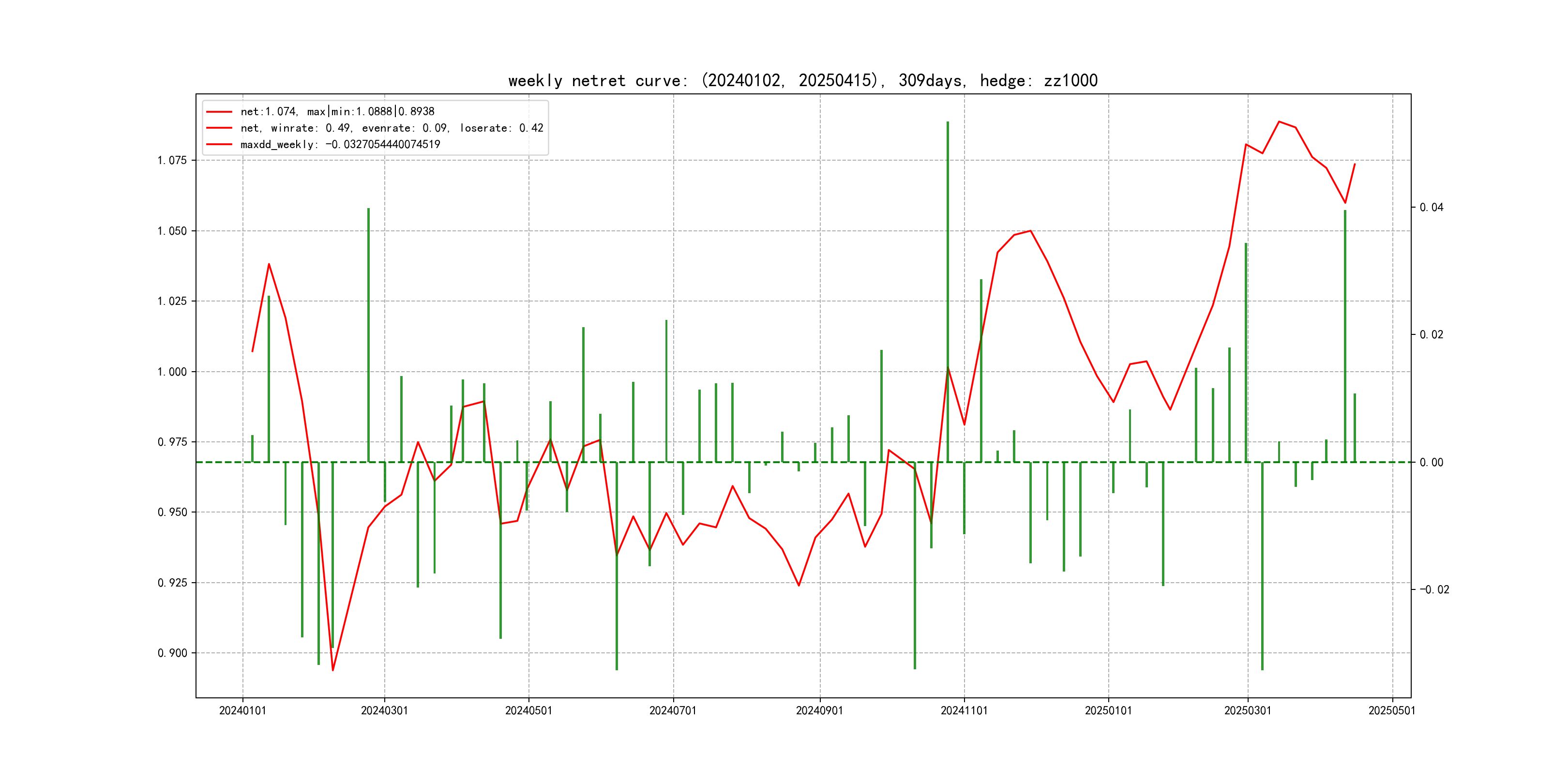1568x784 pixels.
Task: Click the 1.075 left axis tick label
Action: [172, 161]
